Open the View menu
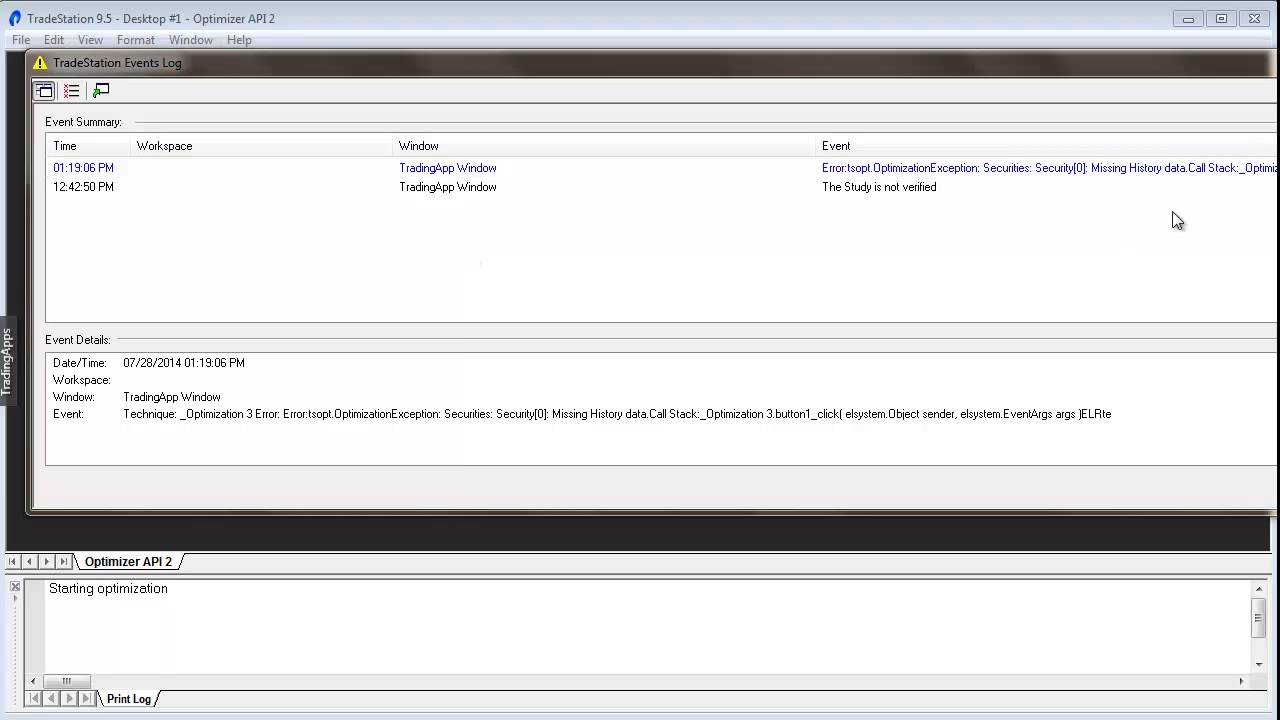Screen dimensions: 1280x720 coord(90,40)
